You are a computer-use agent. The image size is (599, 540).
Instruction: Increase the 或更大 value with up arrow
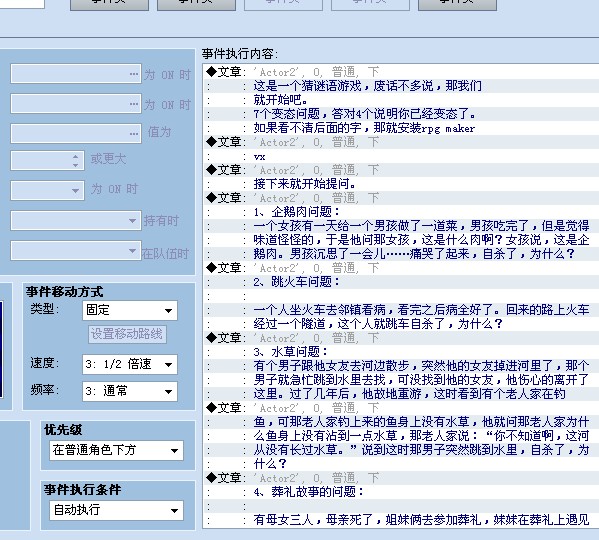76,157
